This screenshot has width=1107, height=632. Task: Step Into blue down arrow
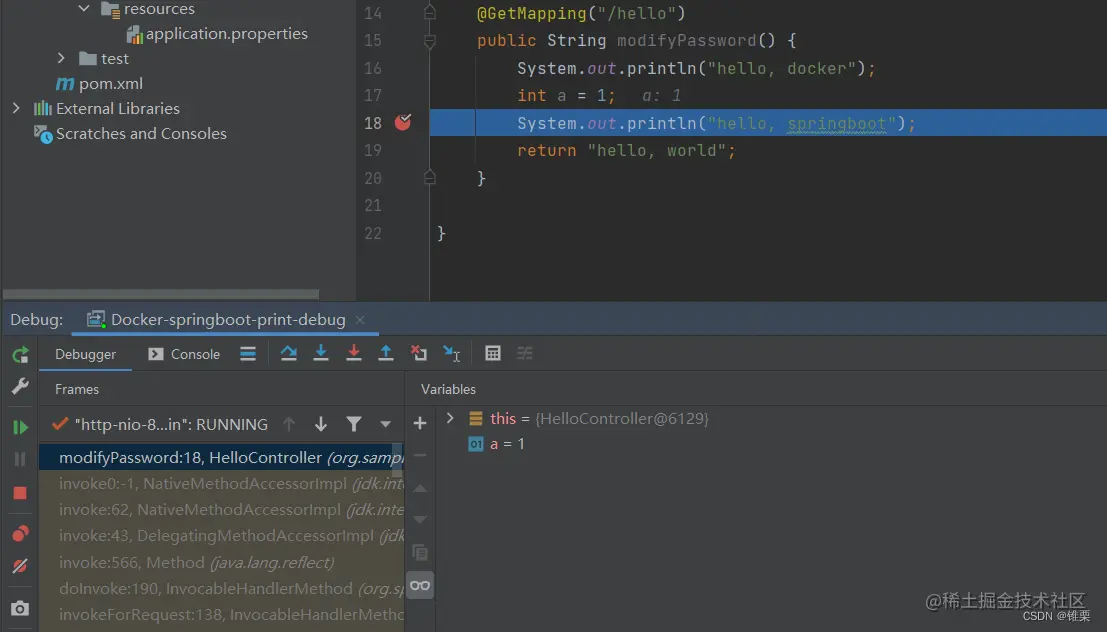pos(321,353)
